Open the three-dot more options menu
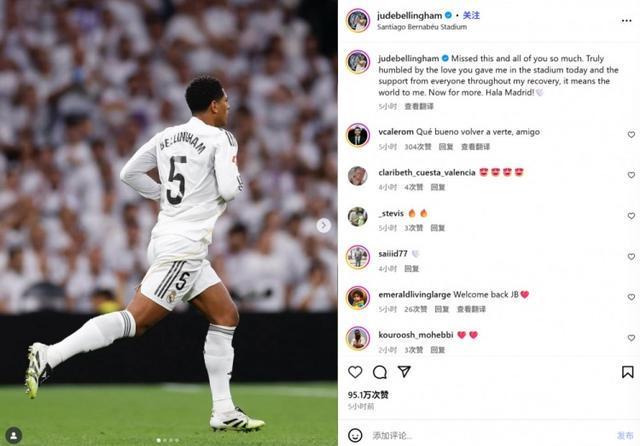The image size is (640, 446). (627, 21)
